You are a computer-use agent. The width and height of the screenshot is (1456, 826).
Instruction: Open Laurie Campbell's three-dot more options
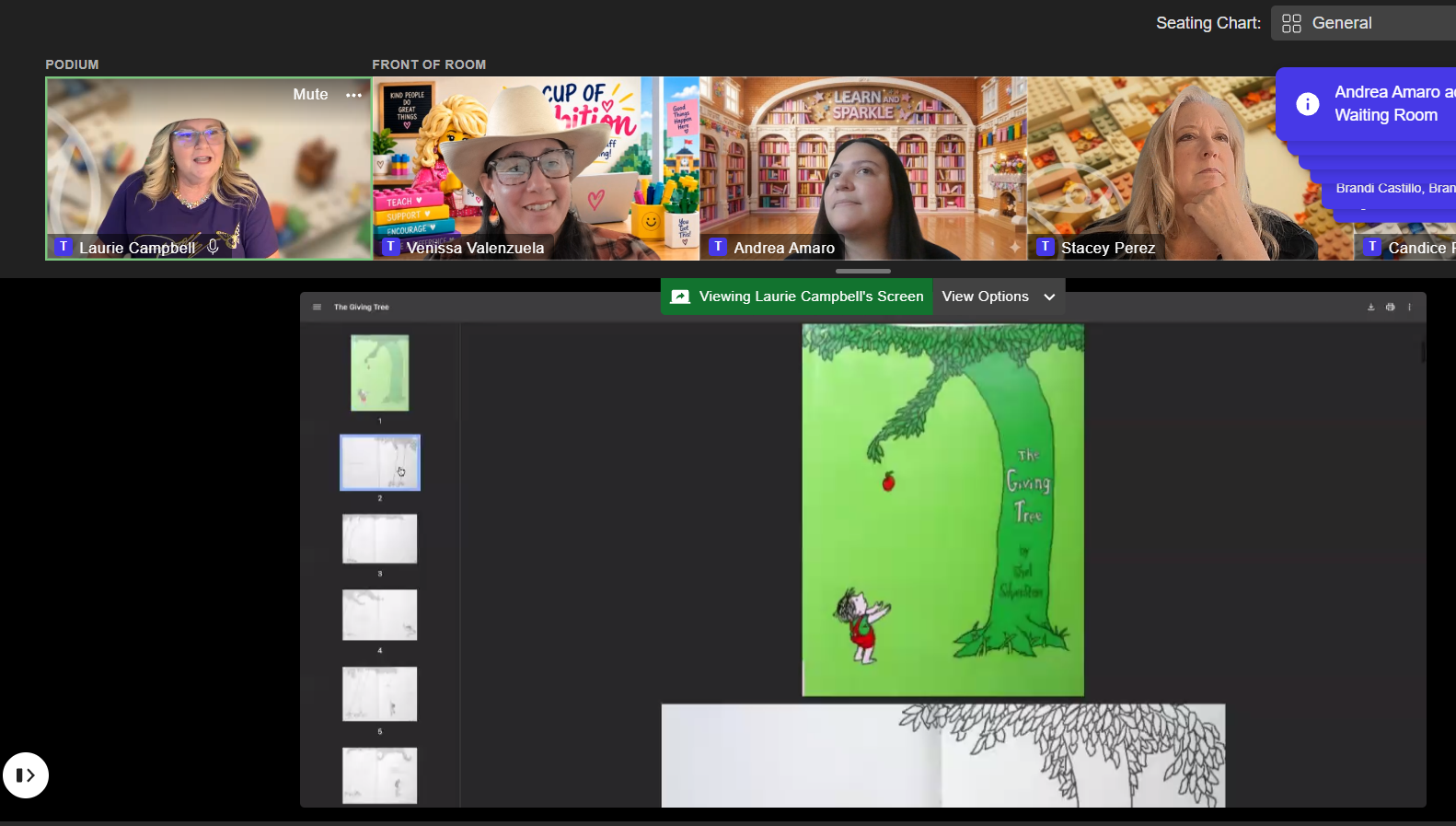(354, 95)
